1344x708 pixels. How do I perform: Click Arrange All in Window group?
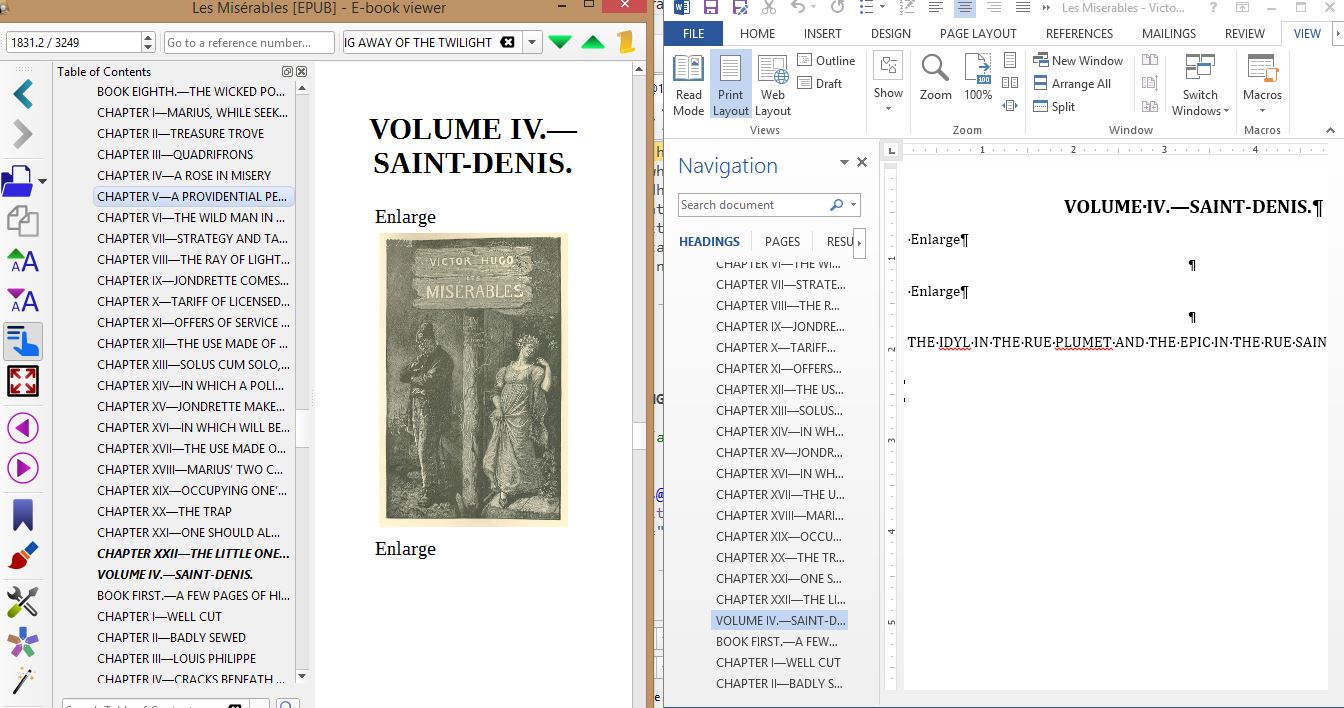pos(1072,84)
